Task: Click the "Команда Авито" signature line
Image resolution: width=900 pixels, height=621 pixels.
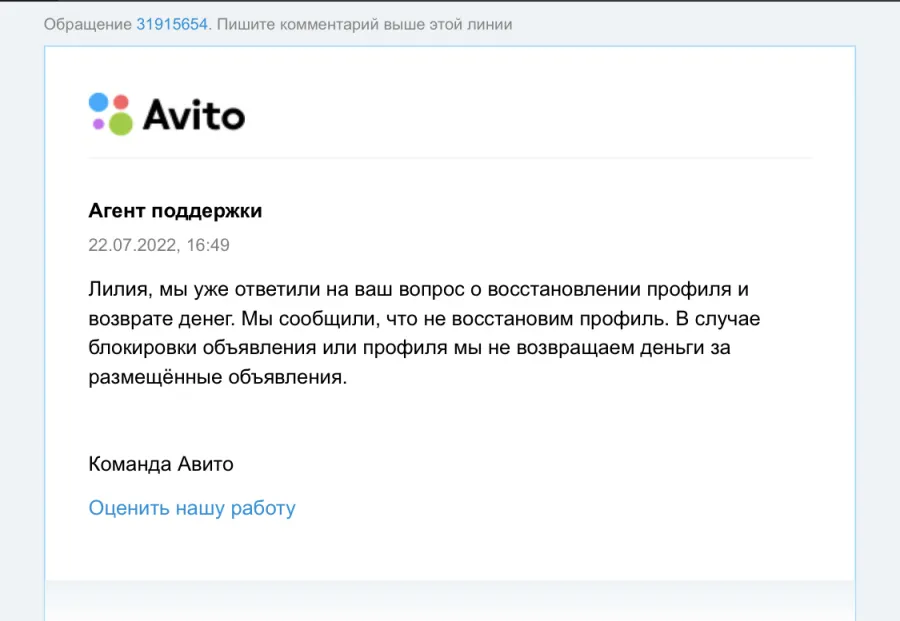Action: pos(161,464)
